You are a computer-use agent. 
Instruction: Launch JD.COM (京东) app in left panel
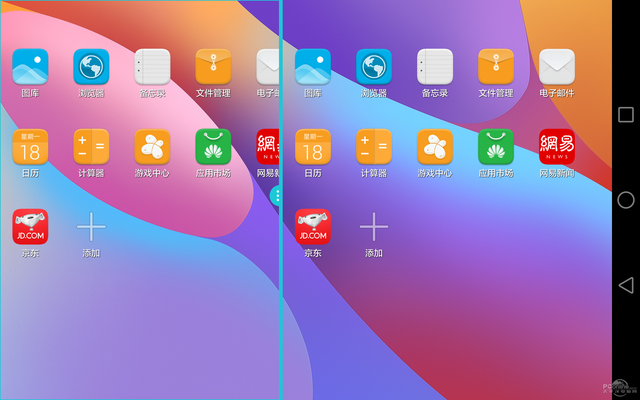click(x=30, y=227)
